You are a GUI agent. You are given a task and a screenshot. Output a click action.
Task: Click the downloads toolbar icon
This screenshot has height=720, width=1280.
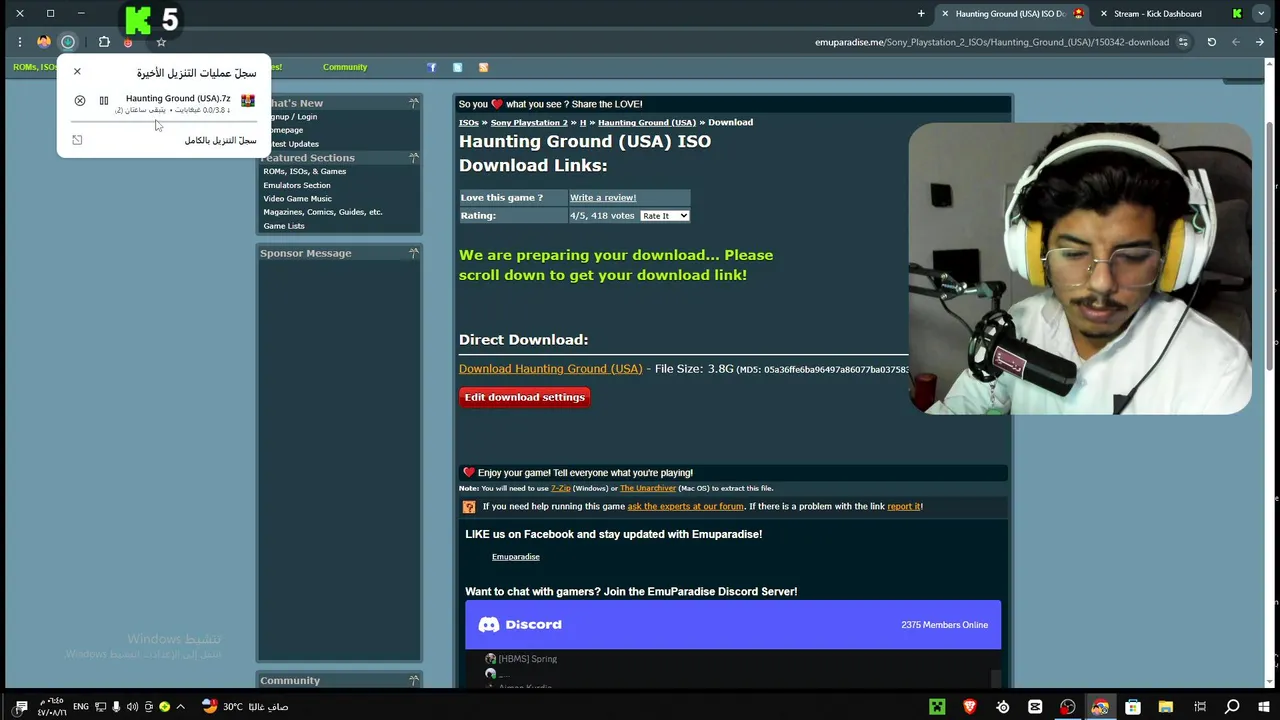pos(68,42)
